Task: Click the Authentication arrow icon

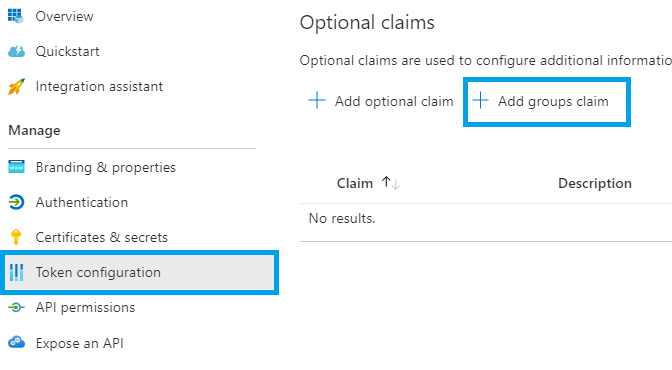Action: [16, 202]
